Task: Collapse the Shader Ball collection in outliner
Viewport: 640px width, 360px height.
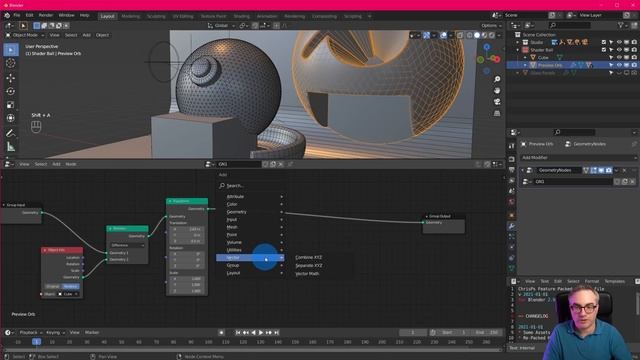Action: [x=518, y=50]
